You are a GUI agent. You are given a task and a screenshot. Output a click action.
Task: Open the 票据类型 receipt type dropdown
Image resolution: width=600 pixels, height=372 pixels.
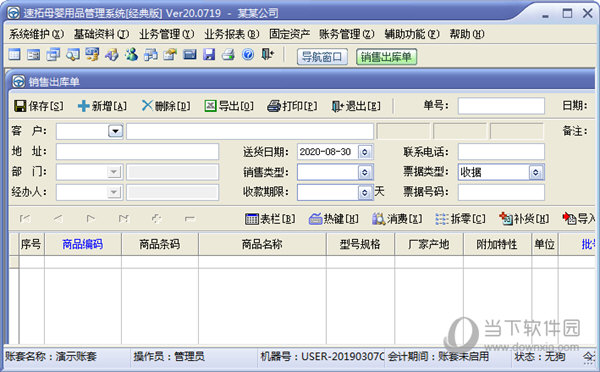(536, 172)
